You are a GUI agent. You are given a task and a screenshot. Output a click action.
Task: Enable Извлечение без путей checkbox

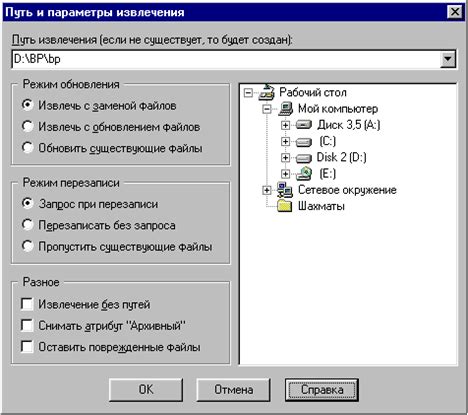pyautogui.click(x=27, y=304)
